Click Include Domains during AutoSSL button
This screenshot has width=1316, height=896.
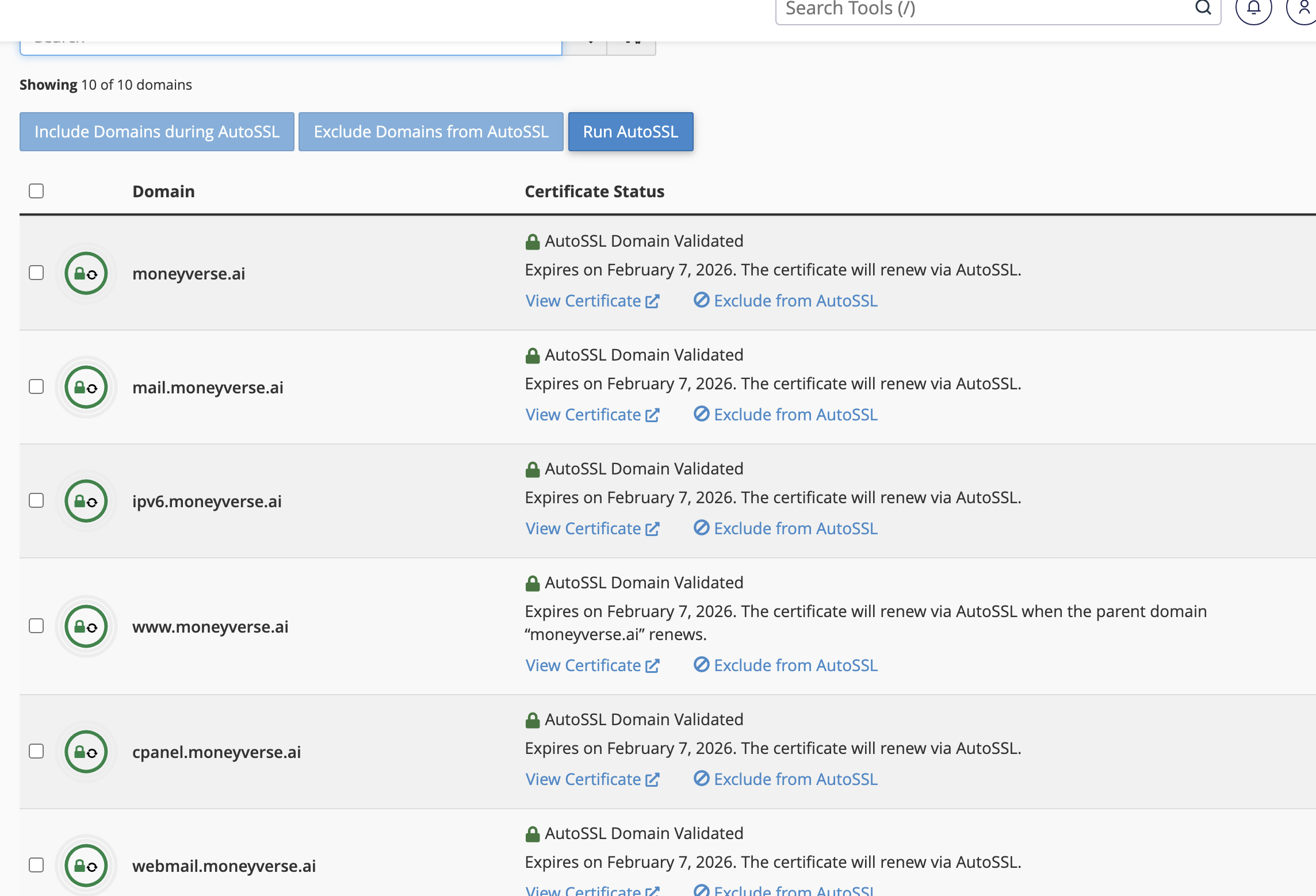coord(157,132)
